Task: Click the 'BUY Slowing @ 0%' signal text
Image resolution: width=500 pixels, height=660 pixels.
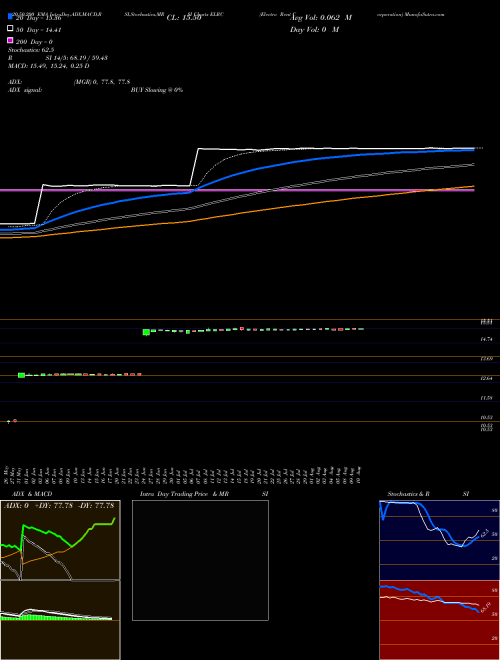Action: point(157,90)
